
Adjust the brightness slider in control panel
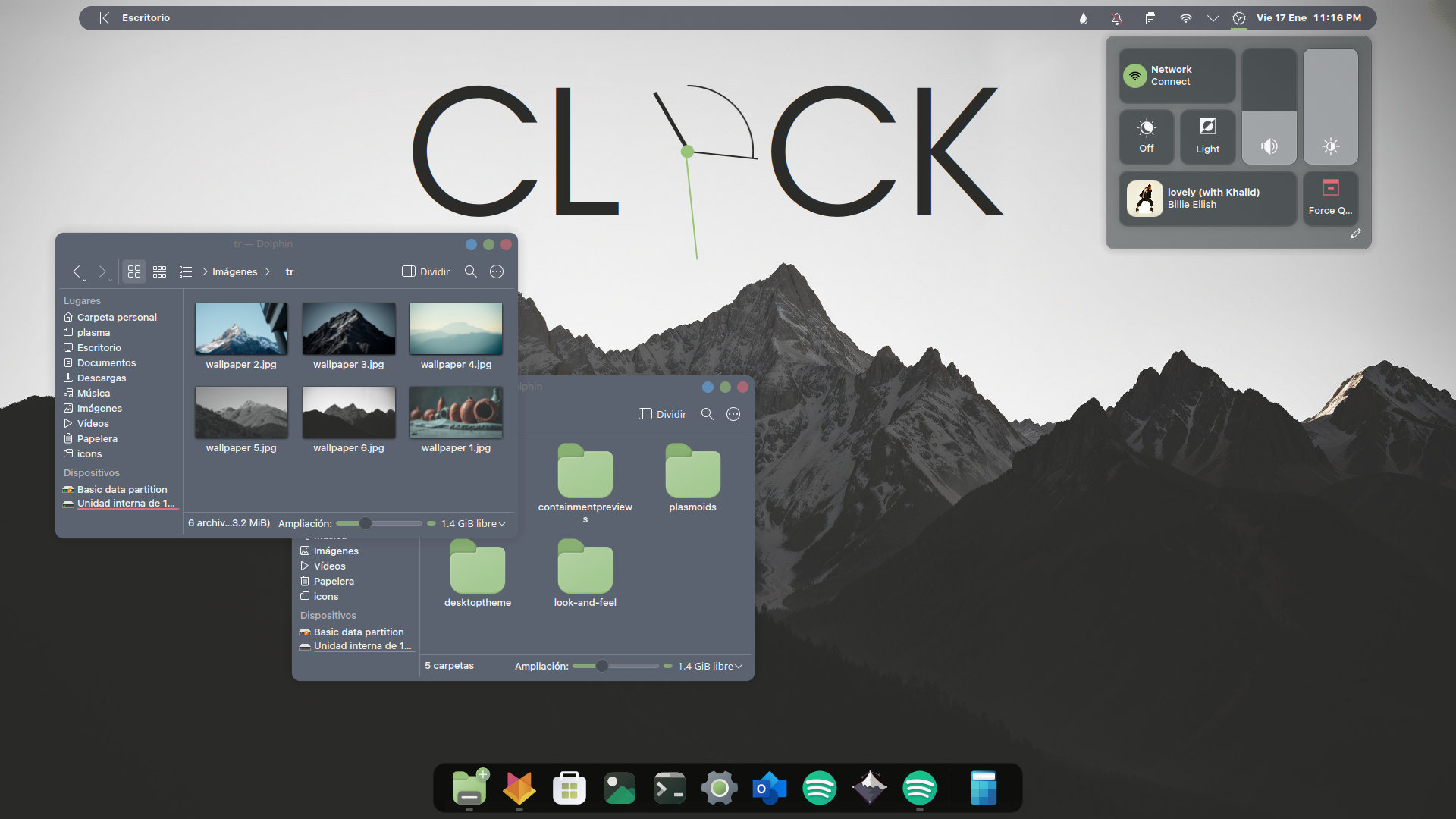(x=1330, y=106)
